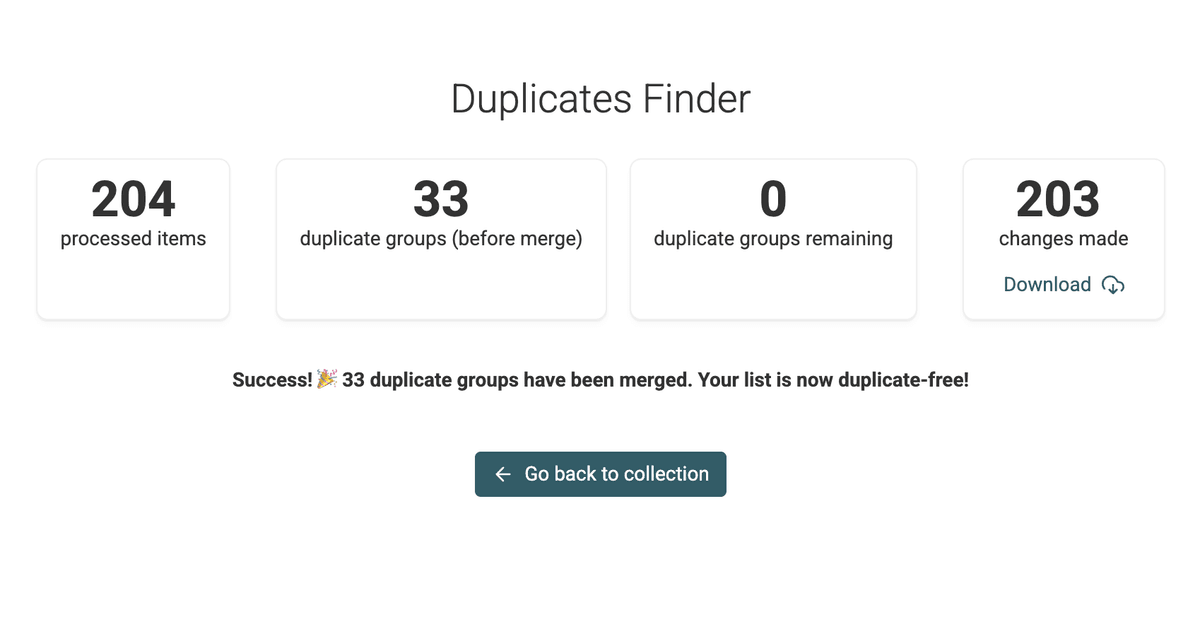
Task: Click the "processed items" label
Action: [x=133, y=239]
